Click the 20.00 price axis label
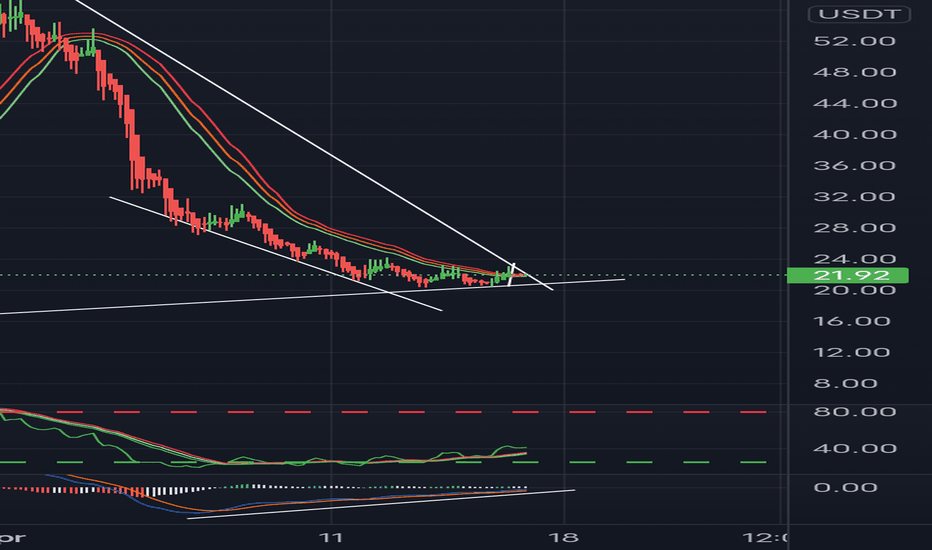Screen dimensions: 932x550 854,290
